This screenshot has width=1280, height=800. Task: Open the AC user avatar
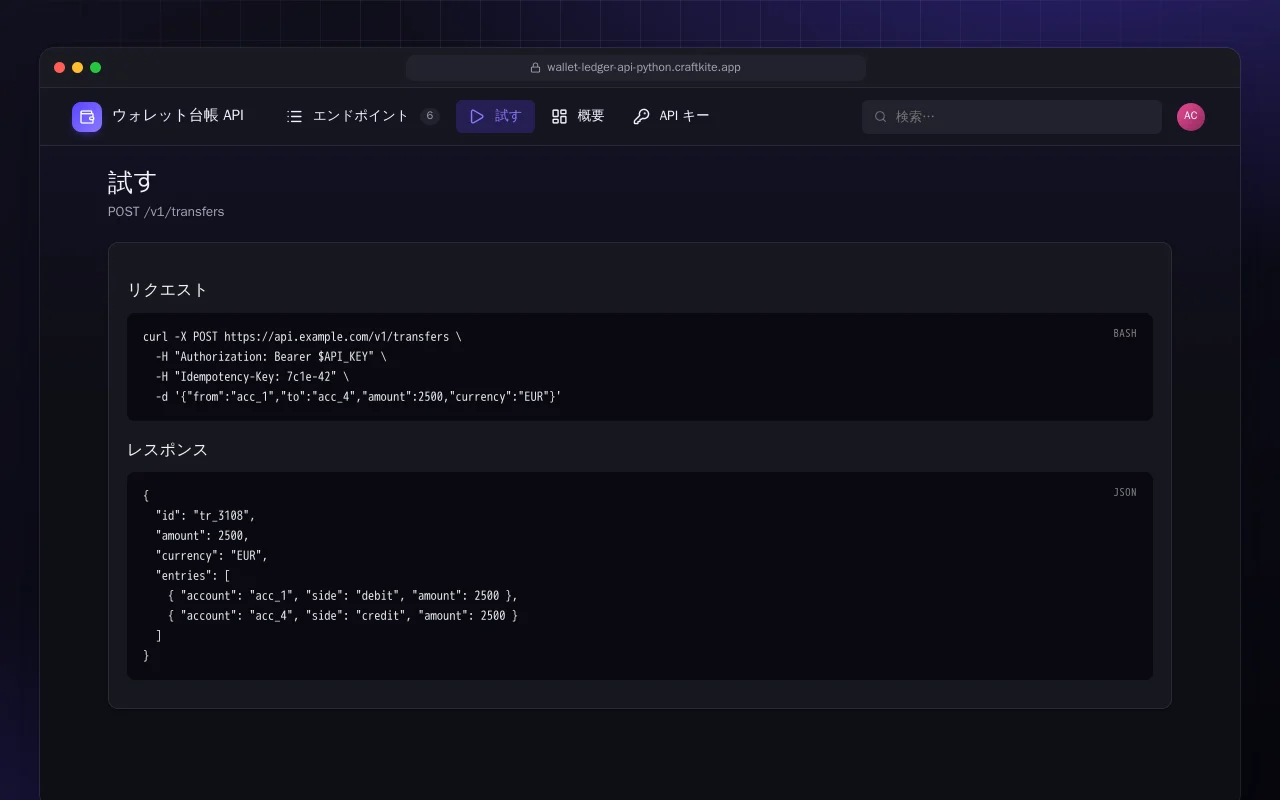pos(1191,117)
